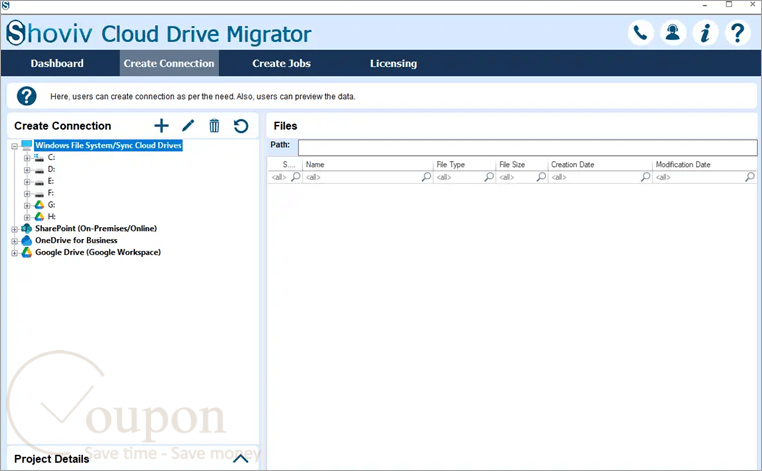Refresh the connection list

[x=241, y=126]
